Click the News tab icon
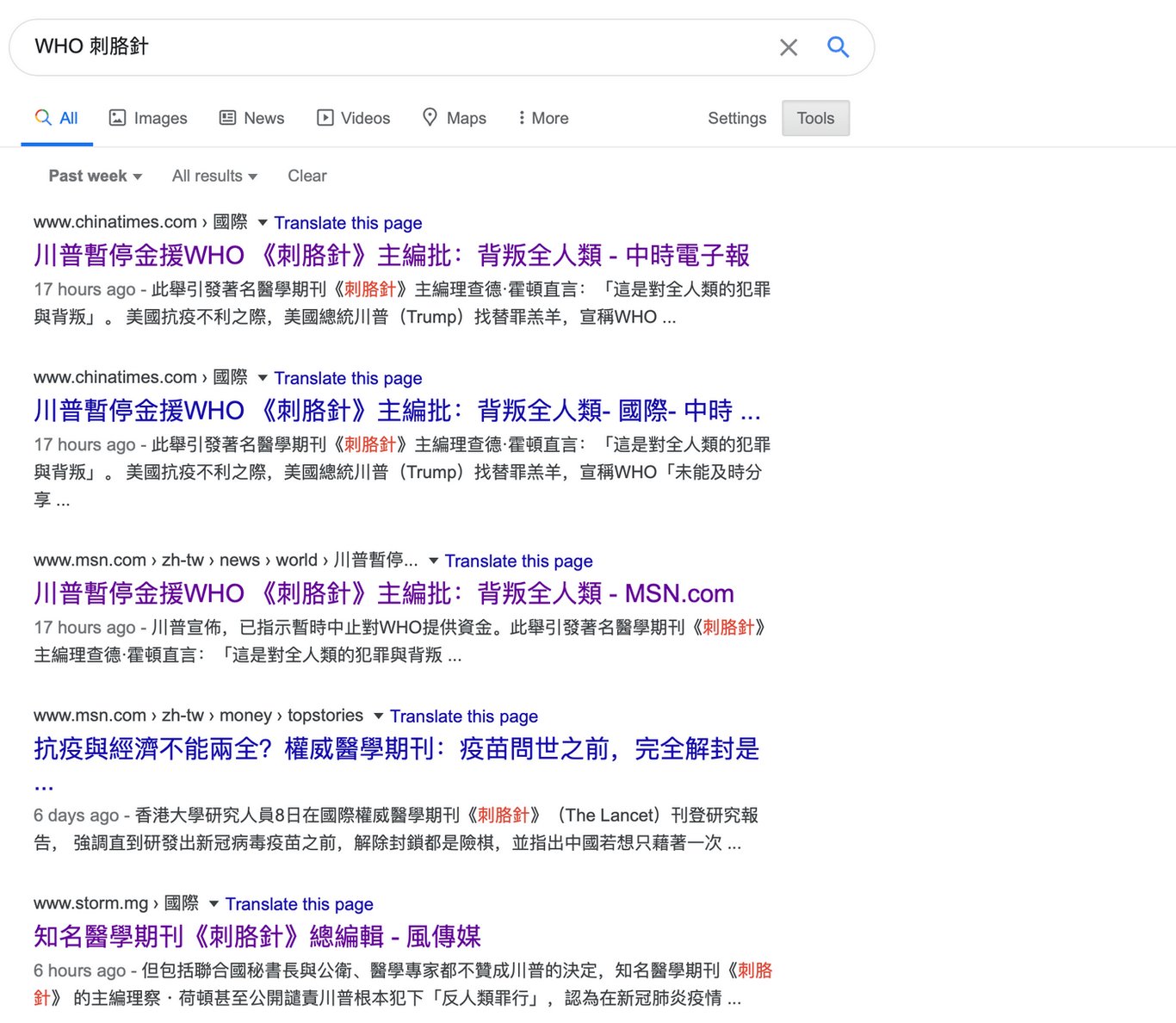The height and width of the screenshot is (1023, 1176). pyautogui.click(x=227, y=118)
